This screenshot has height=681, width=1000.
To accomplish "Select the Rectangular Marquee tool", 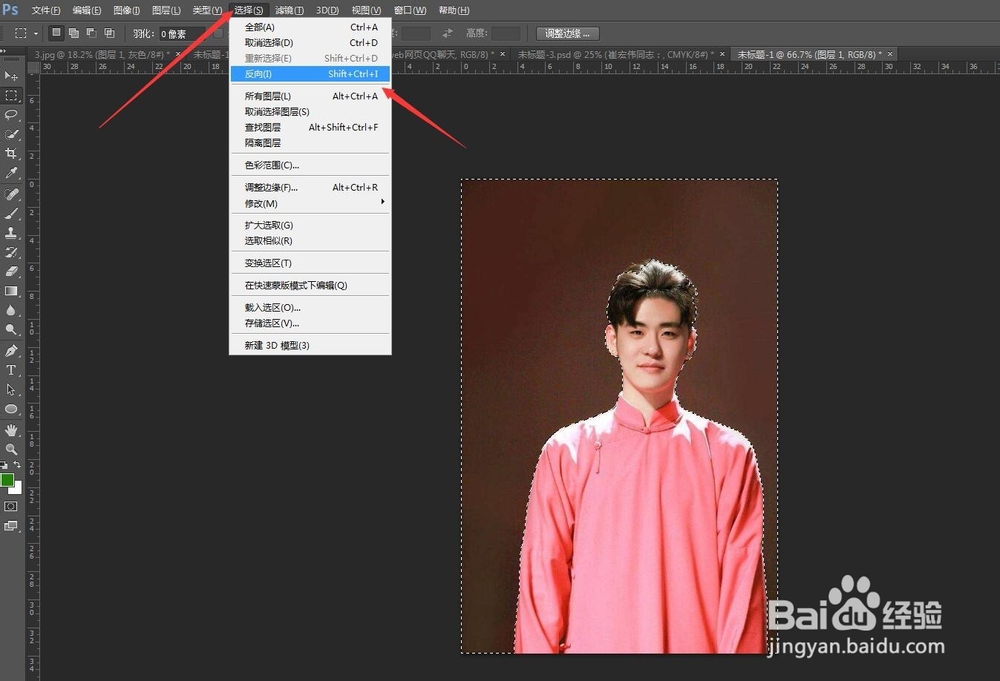I will (11, 96).
